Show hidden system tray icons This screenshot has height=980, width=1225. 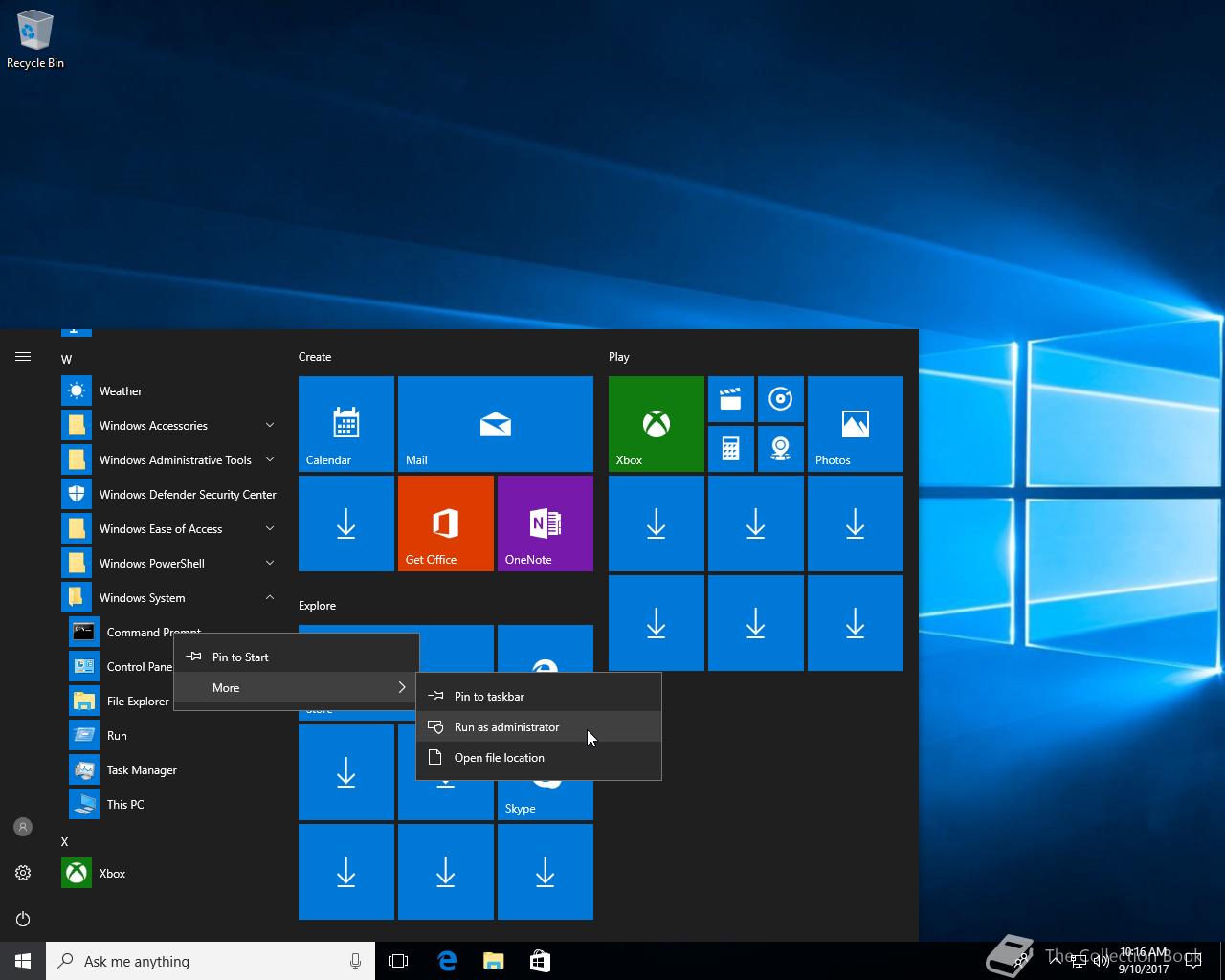(x=1056, y=961)
